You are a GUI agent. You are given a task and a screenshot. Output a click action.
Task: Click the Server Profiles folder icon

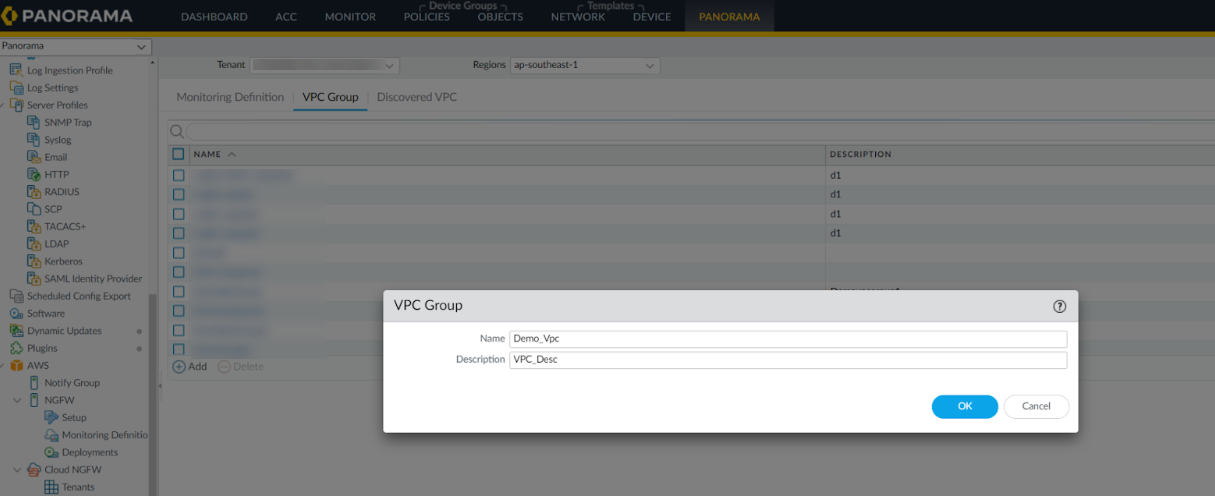(x=17, y=105)
